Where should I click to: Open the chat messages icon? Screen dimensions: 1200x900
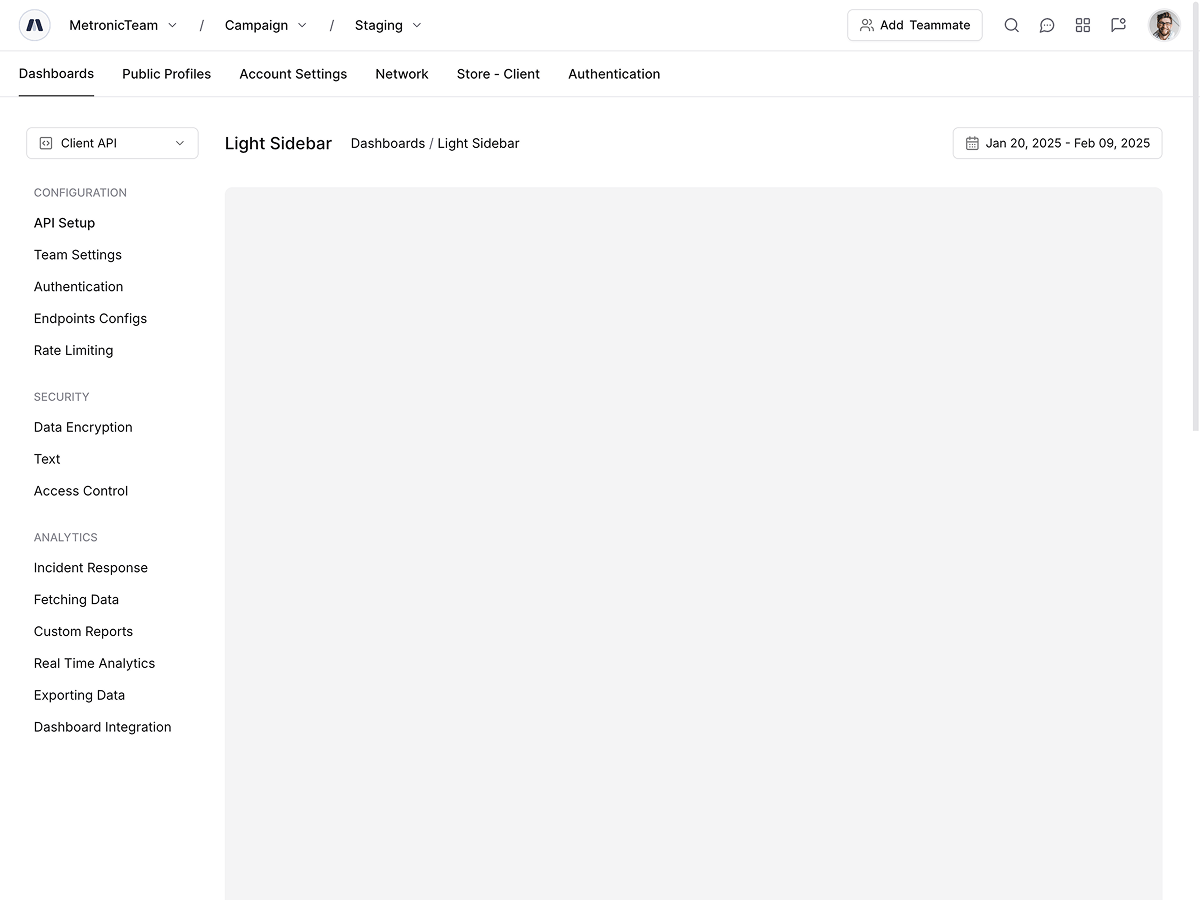pos(1047,25)
